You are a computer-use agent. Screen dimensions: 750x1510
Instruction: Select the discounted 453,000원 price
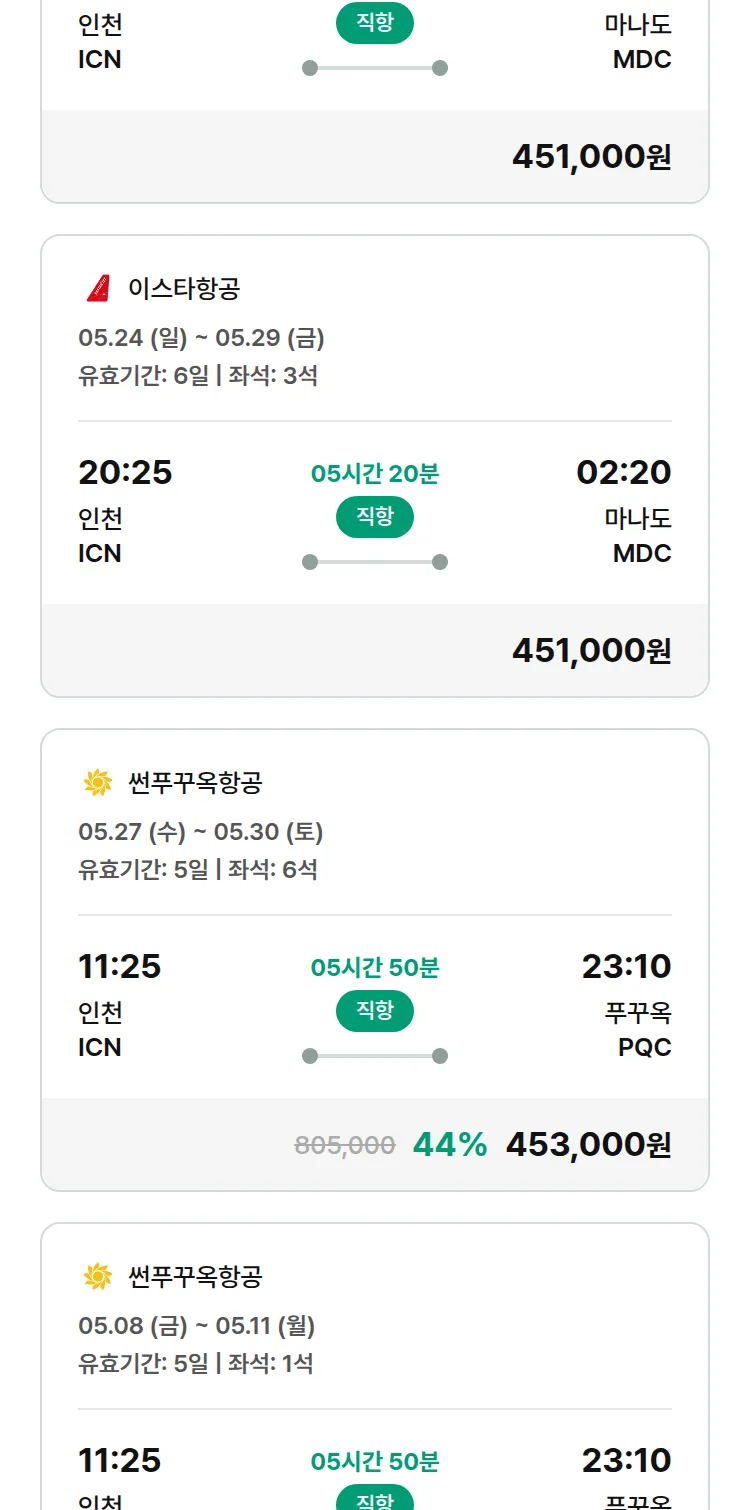coord(588,1145)
